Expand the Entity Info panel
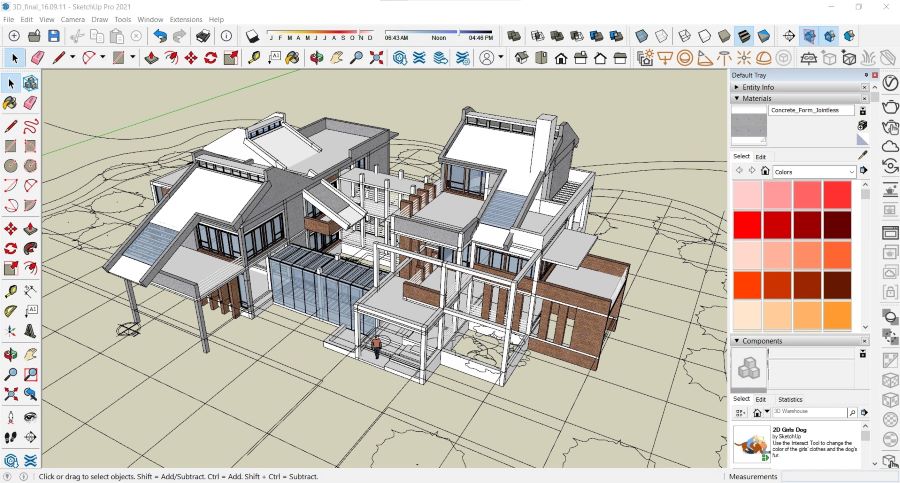 736,87
